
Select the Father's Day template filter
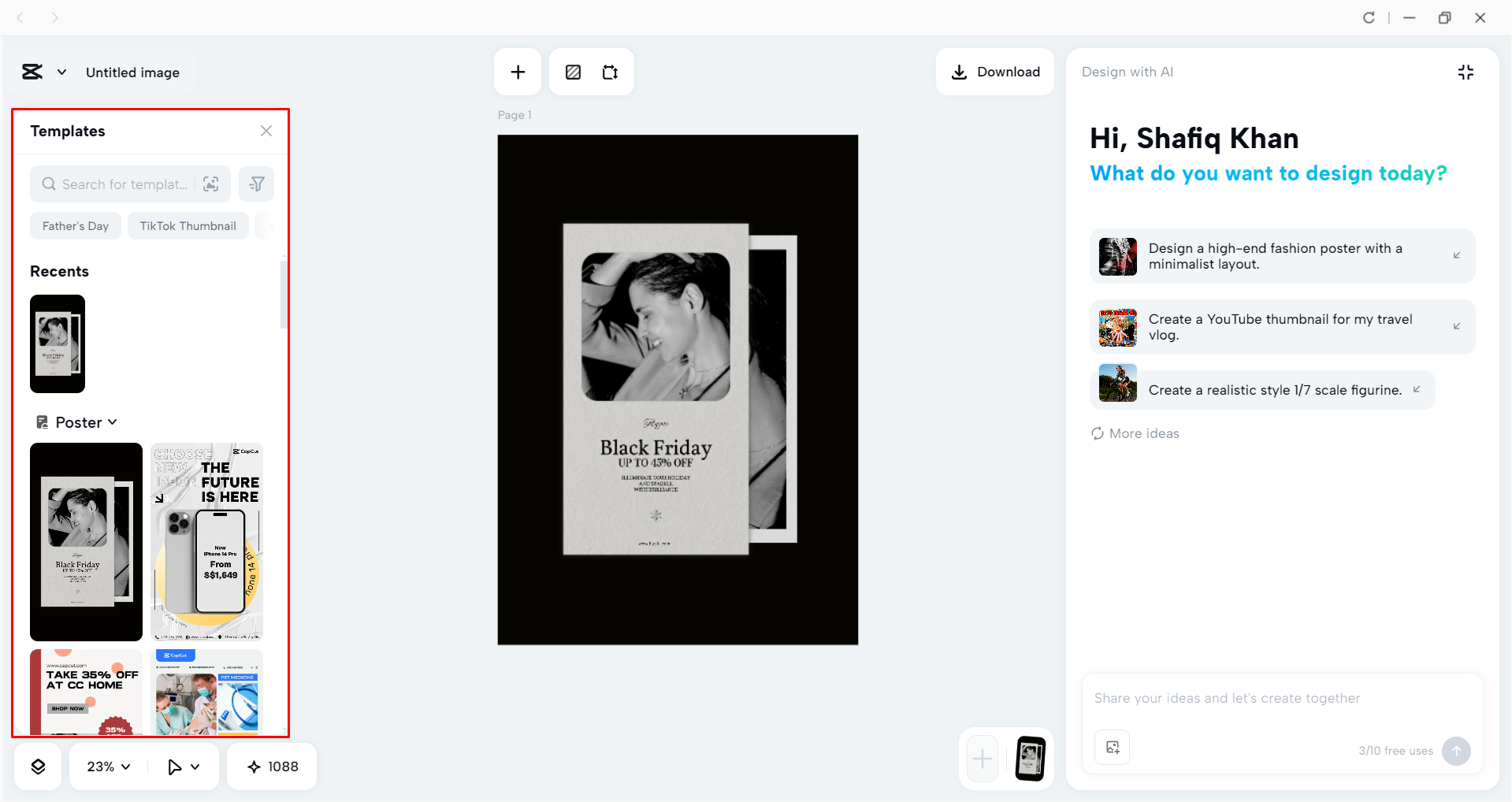(75, 225)
